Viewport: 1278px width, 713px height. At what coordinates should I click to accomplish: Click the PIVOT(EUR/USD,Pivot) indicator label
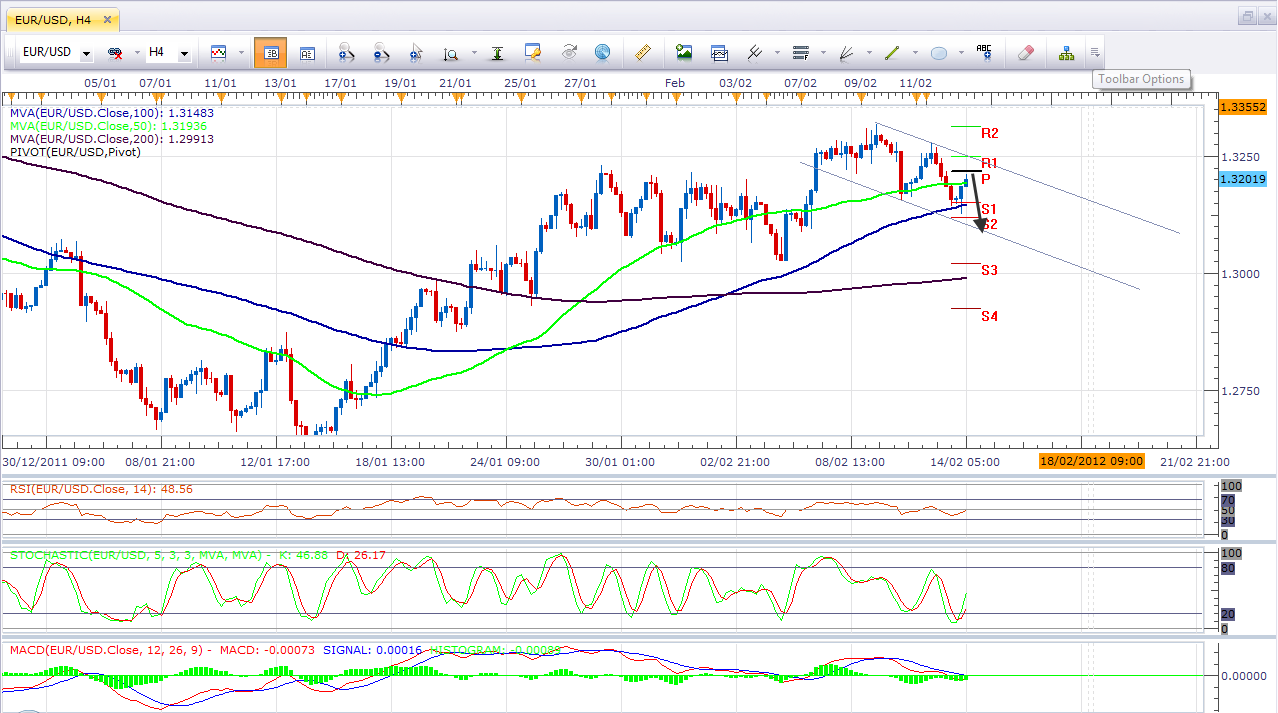coord(77,151)
